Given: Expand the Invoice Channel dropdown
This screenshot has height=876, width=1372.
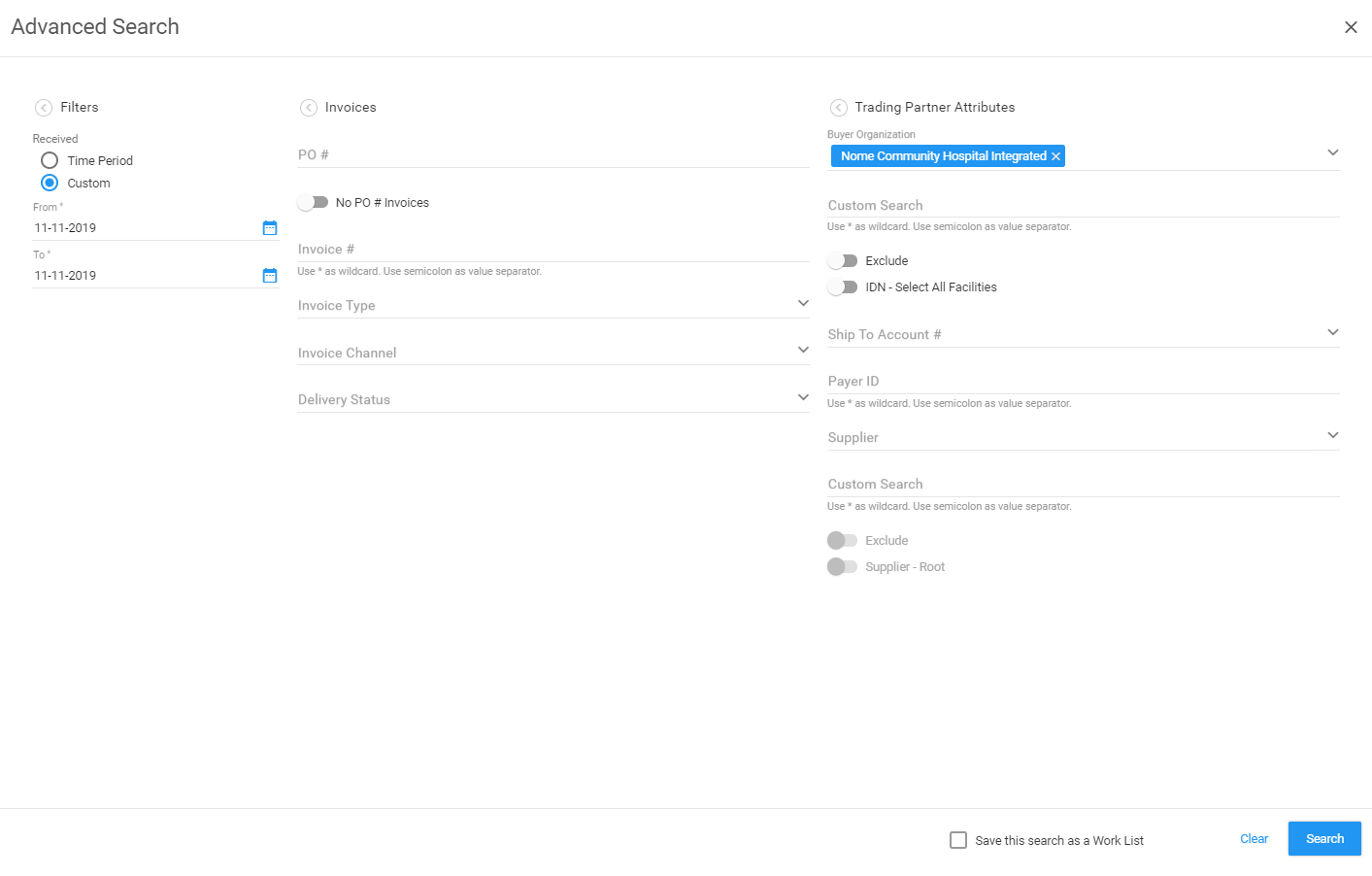Looking at the screenshot, I should pos(803,350).
